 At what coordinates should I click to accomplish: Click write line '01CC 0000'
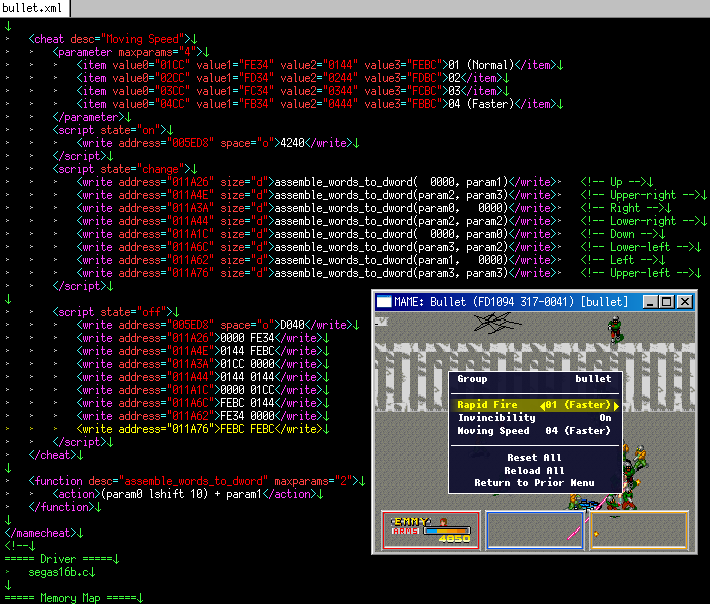point(203,364)
